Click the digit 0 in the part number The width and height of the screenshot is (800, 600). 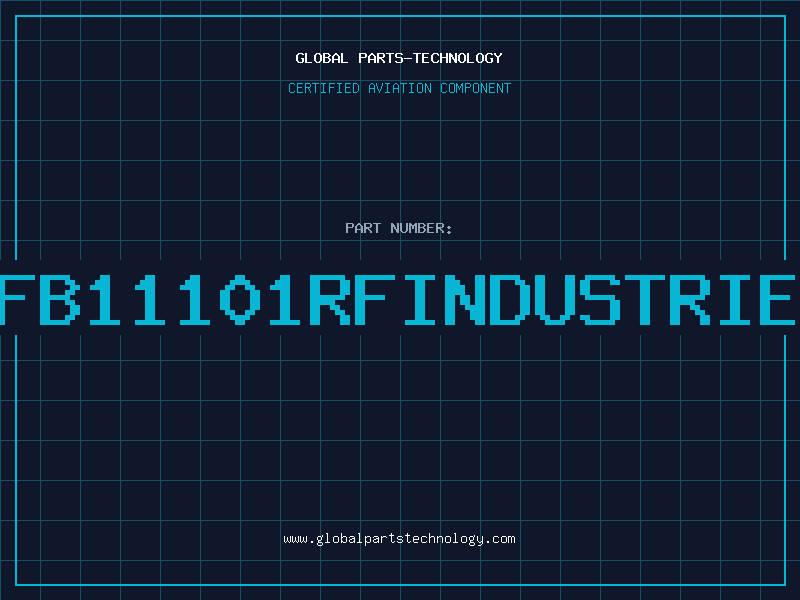(241, 300)
